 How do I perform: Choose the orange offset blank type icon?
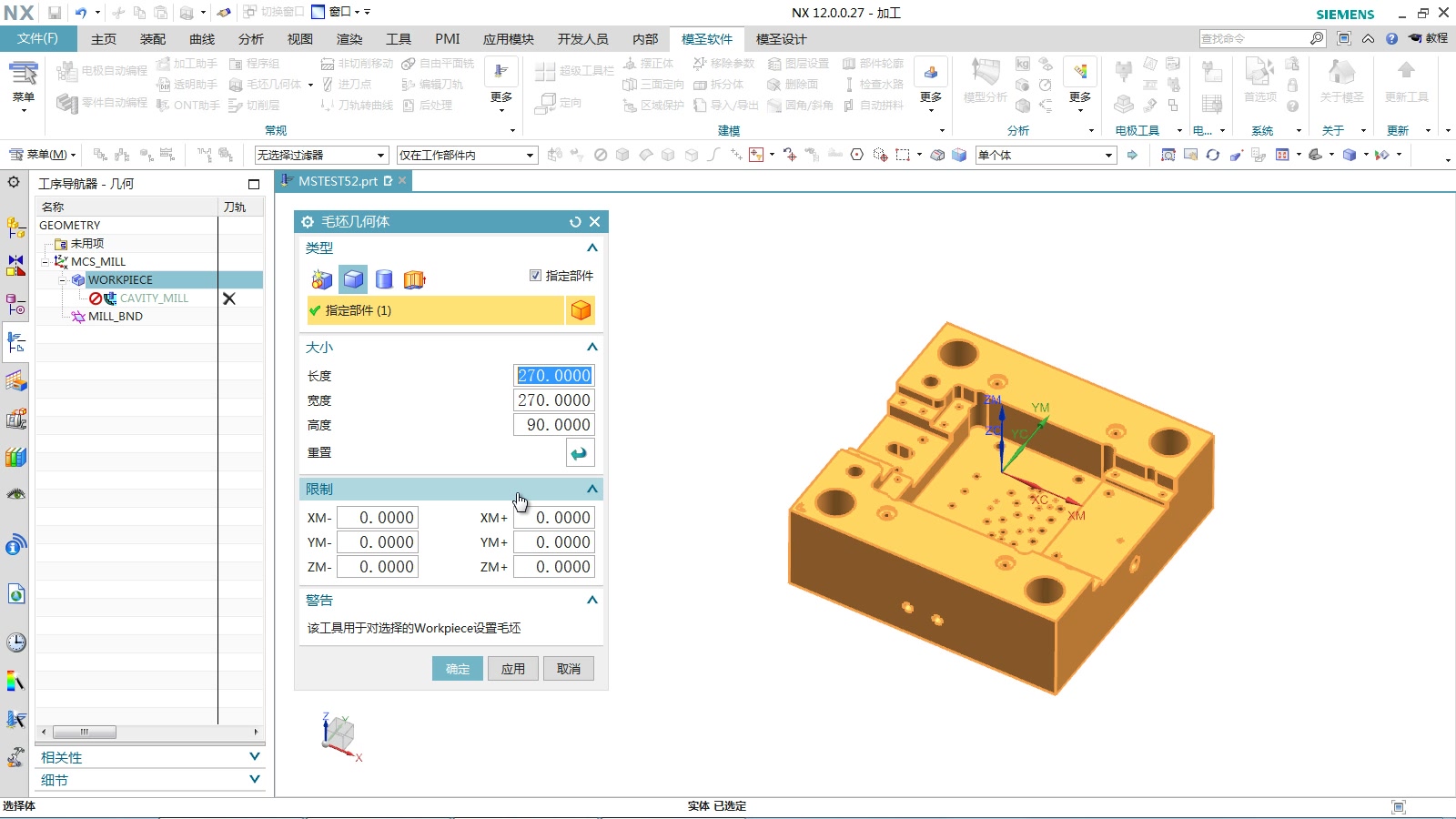click(x=415, y=279)
